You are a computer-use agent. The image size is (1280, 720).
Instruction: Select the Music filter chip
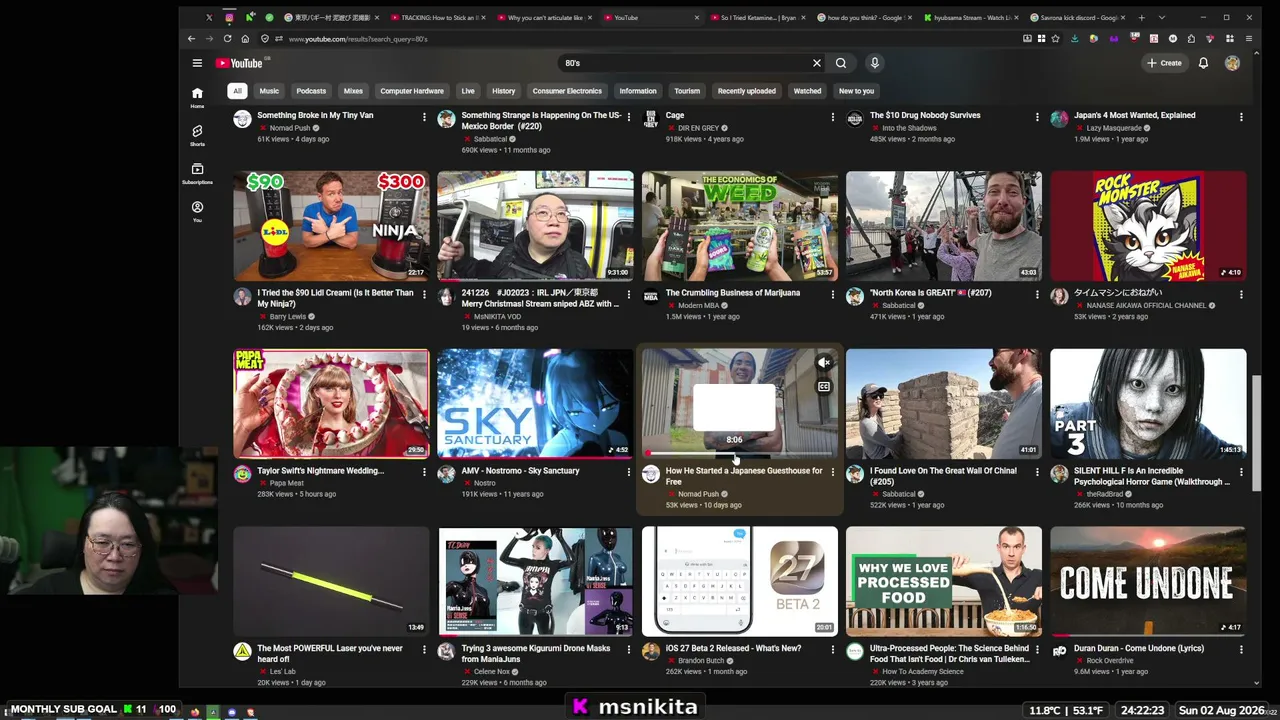point(269,91)
